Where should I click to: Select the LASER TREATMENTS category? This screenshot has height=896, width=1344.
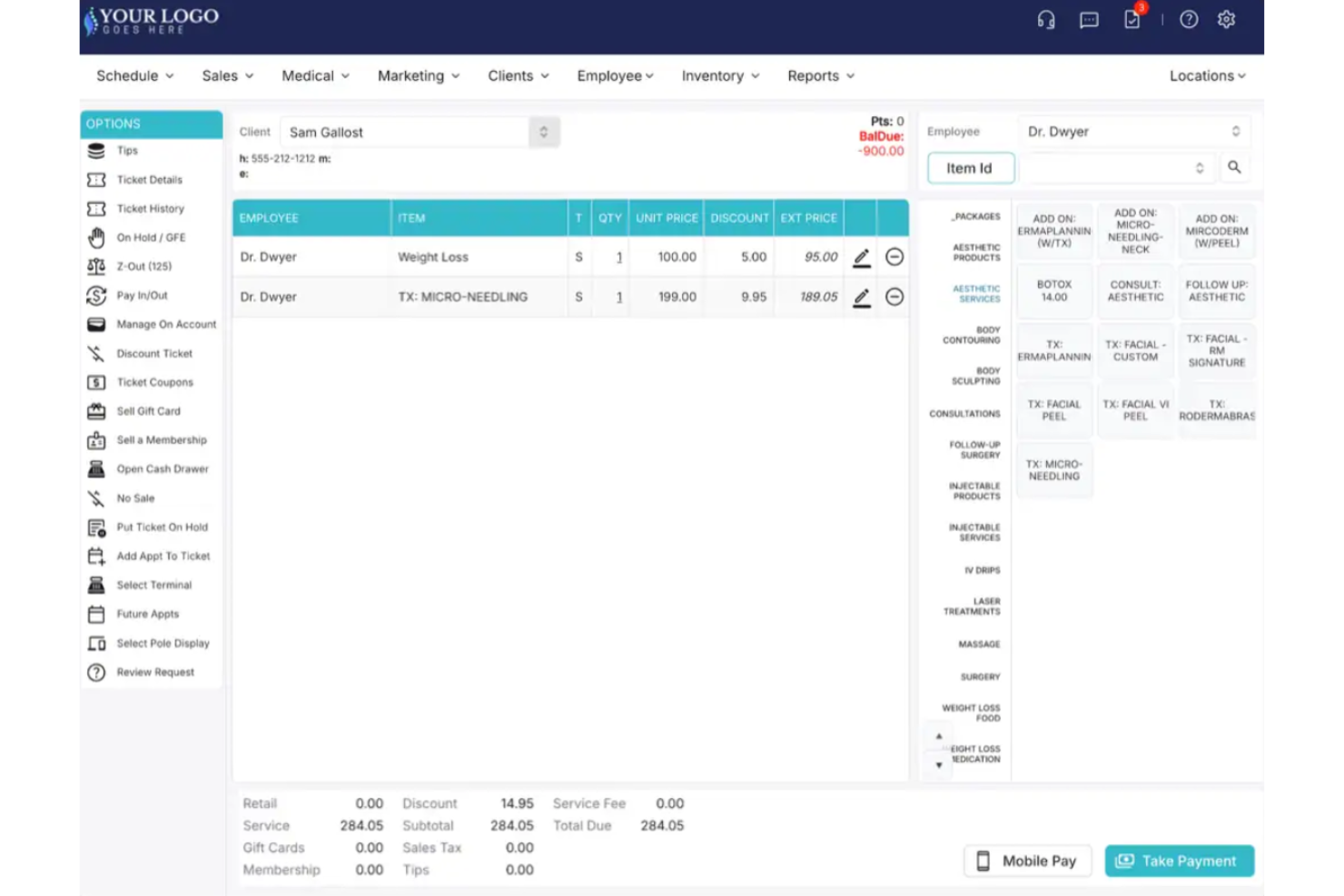coord(972,606)
